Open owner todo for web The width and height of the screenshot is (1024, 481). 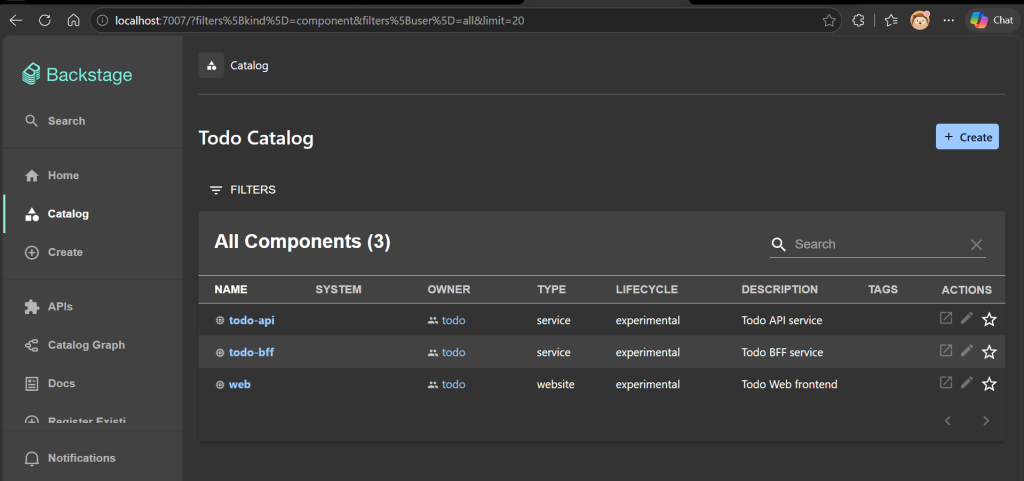pos(453,384)
